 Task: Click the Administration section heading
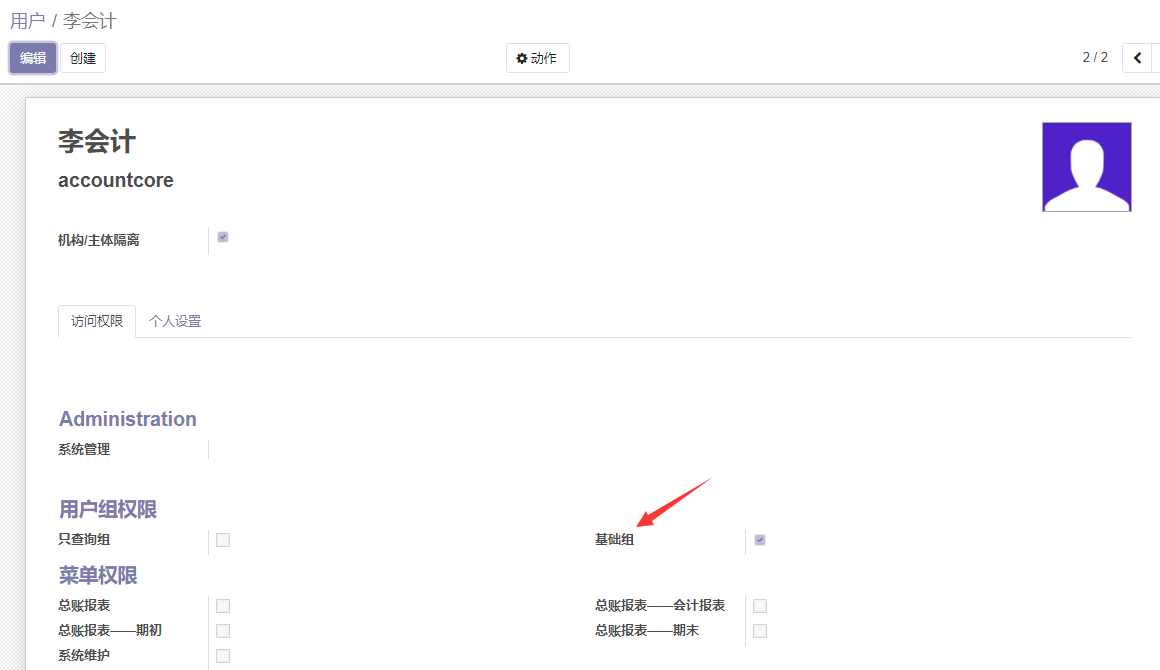[128, 419]
